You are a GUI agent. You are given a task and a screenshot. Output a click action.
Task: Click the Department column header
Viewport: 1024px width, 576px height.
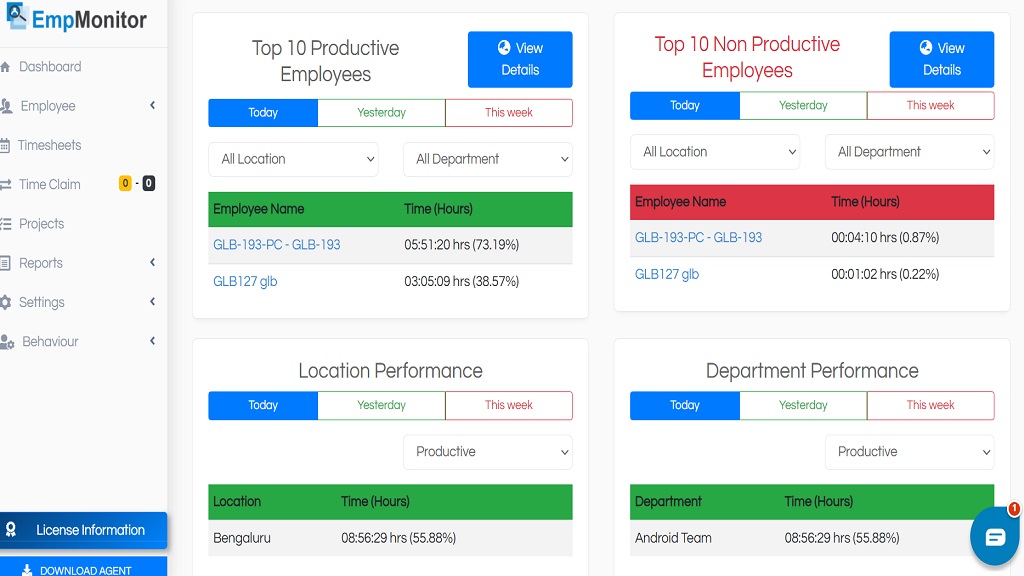click(668, 502)
